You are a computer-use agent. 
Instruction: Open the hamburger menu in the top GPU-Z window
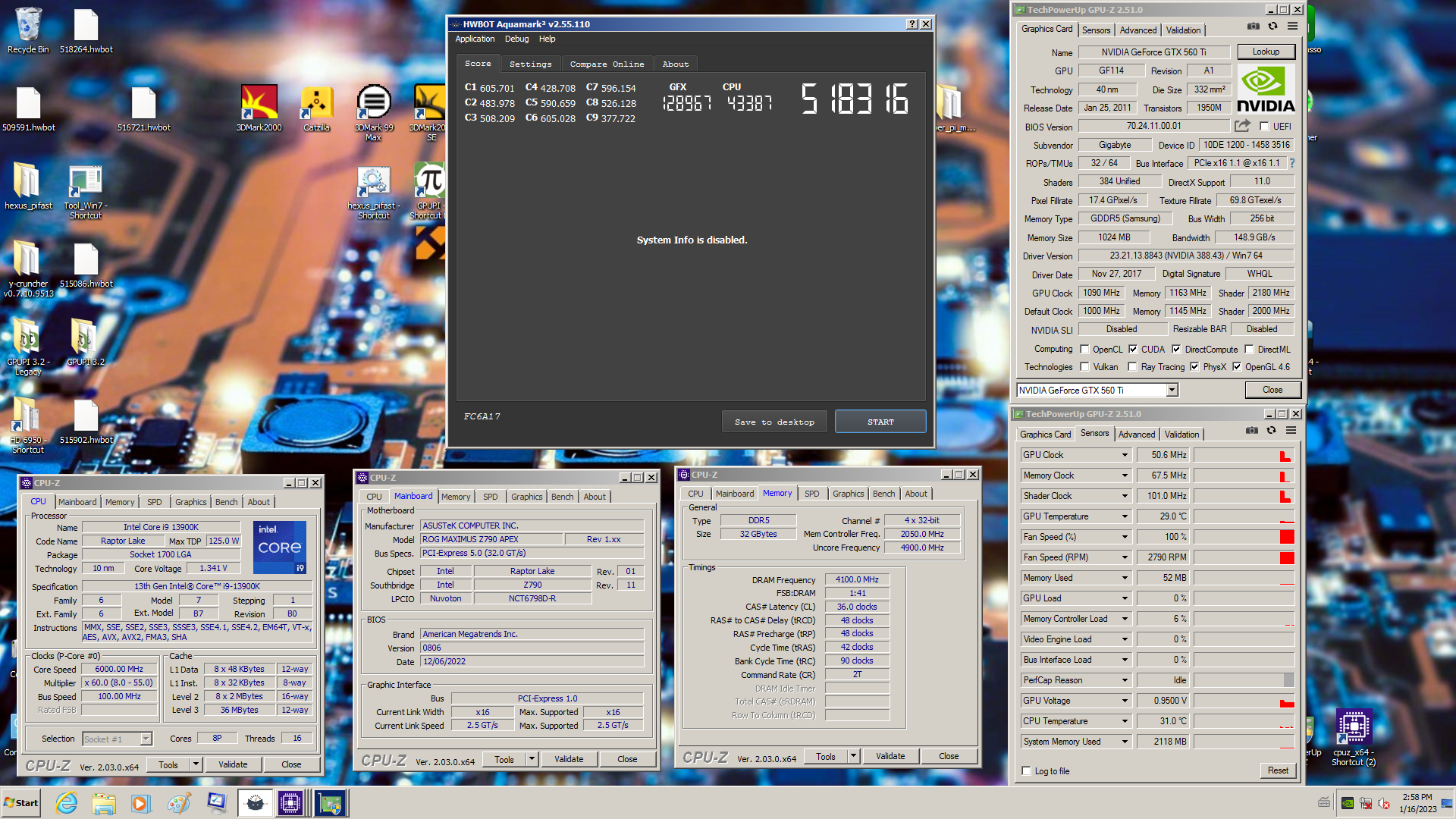(x=1292, y=27)
